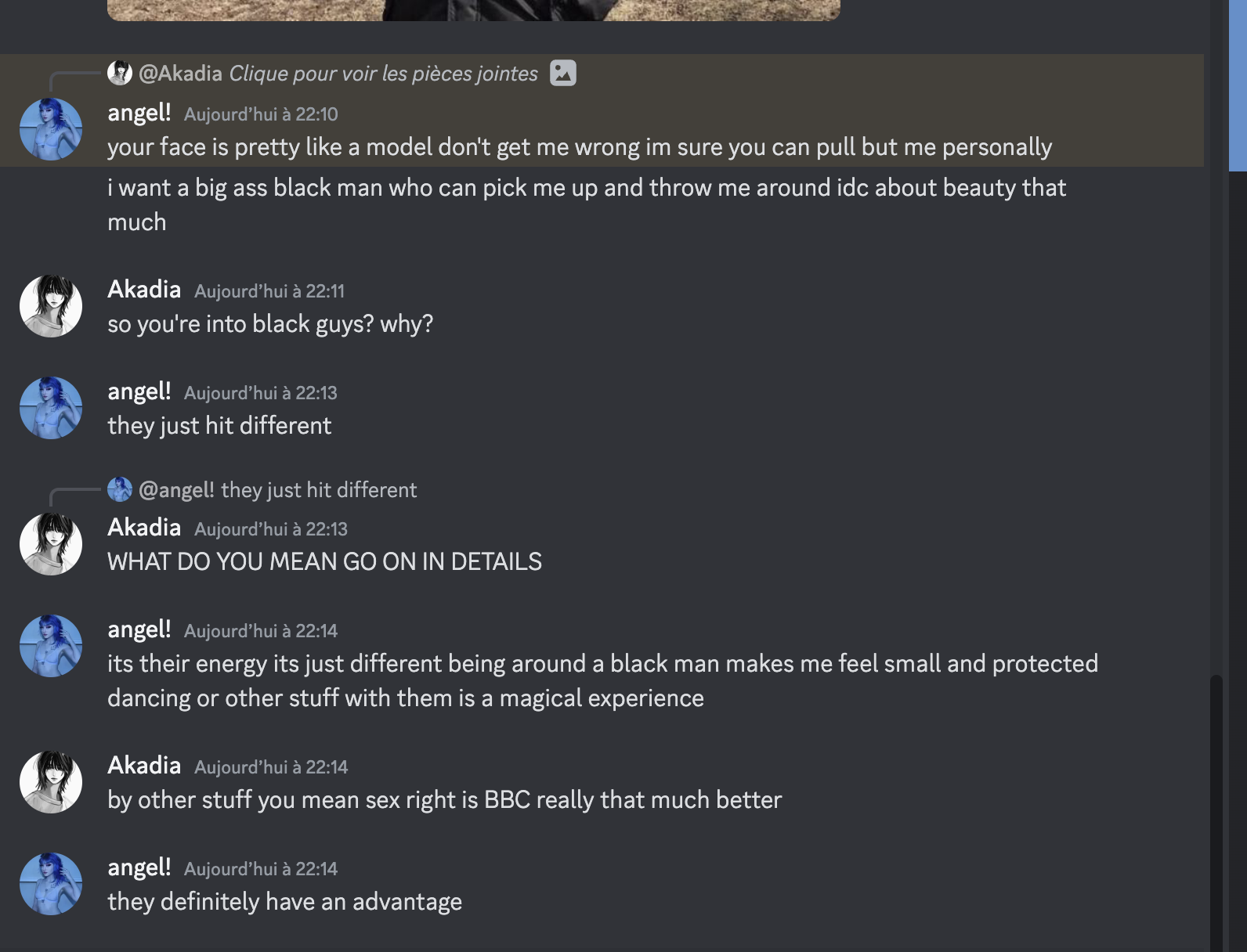Click small angel! avatar in the reply preview
The width and height of the screenshot is (1247, 952).
(120, 489)
